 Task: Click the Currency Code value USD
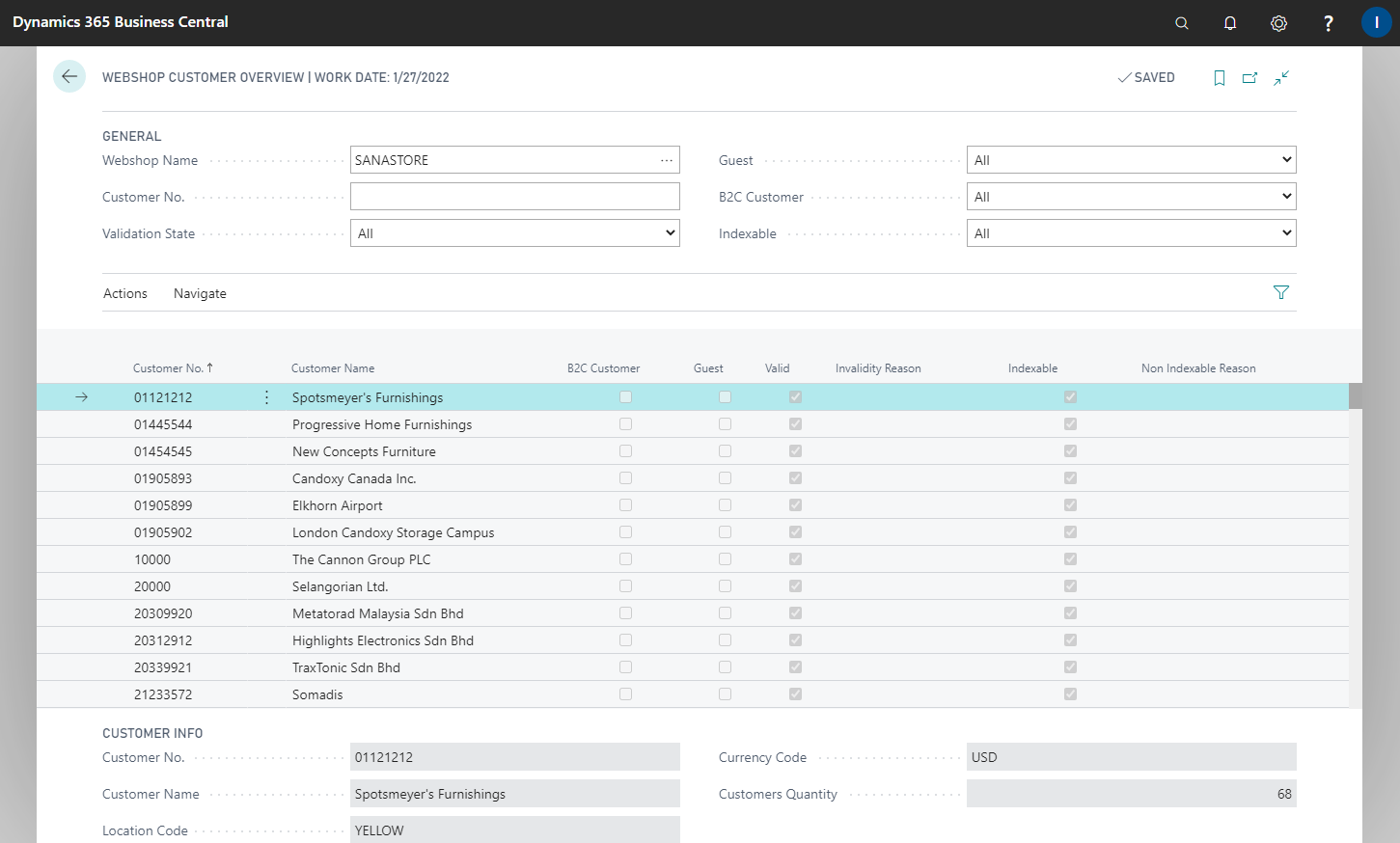[1131, 757]
